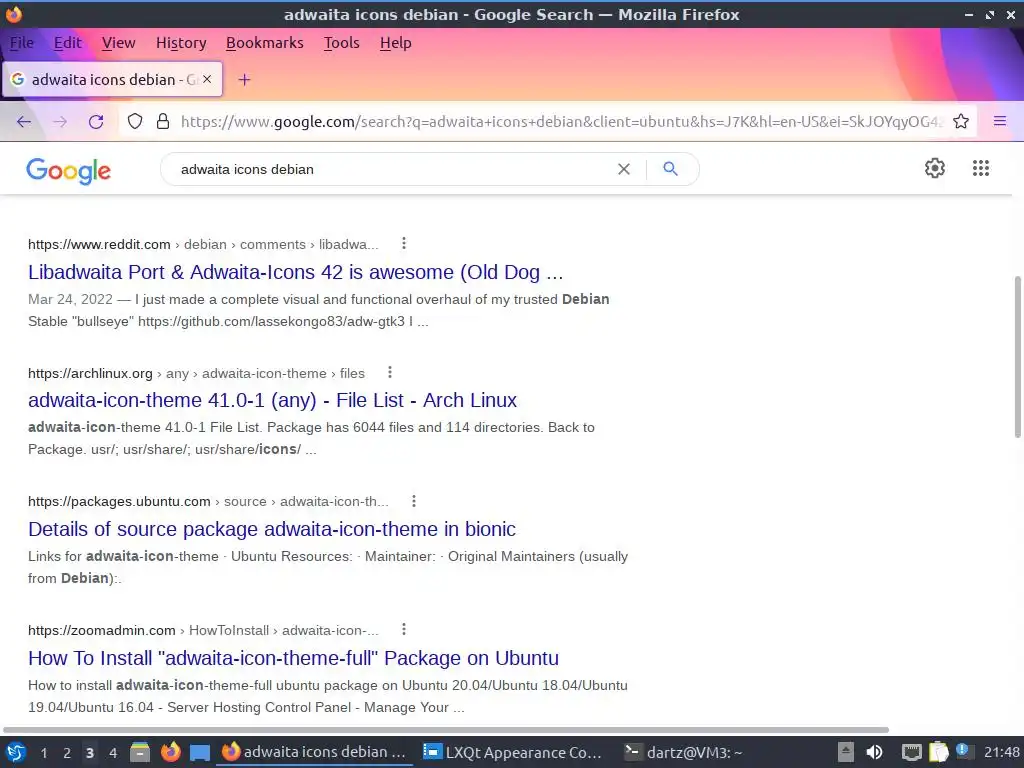Viewport: 1024px width, 768px height.
Task: Open Firefox hamburger application menu
Action: click(1000, 121)
